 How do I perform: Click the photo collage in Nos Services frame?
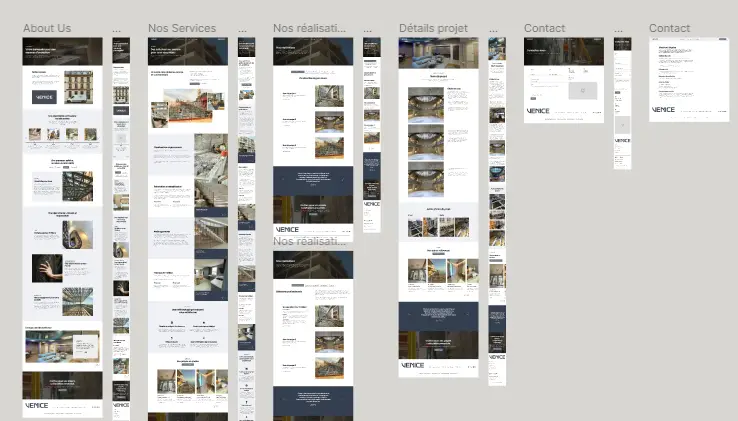(x=187, y=108)
